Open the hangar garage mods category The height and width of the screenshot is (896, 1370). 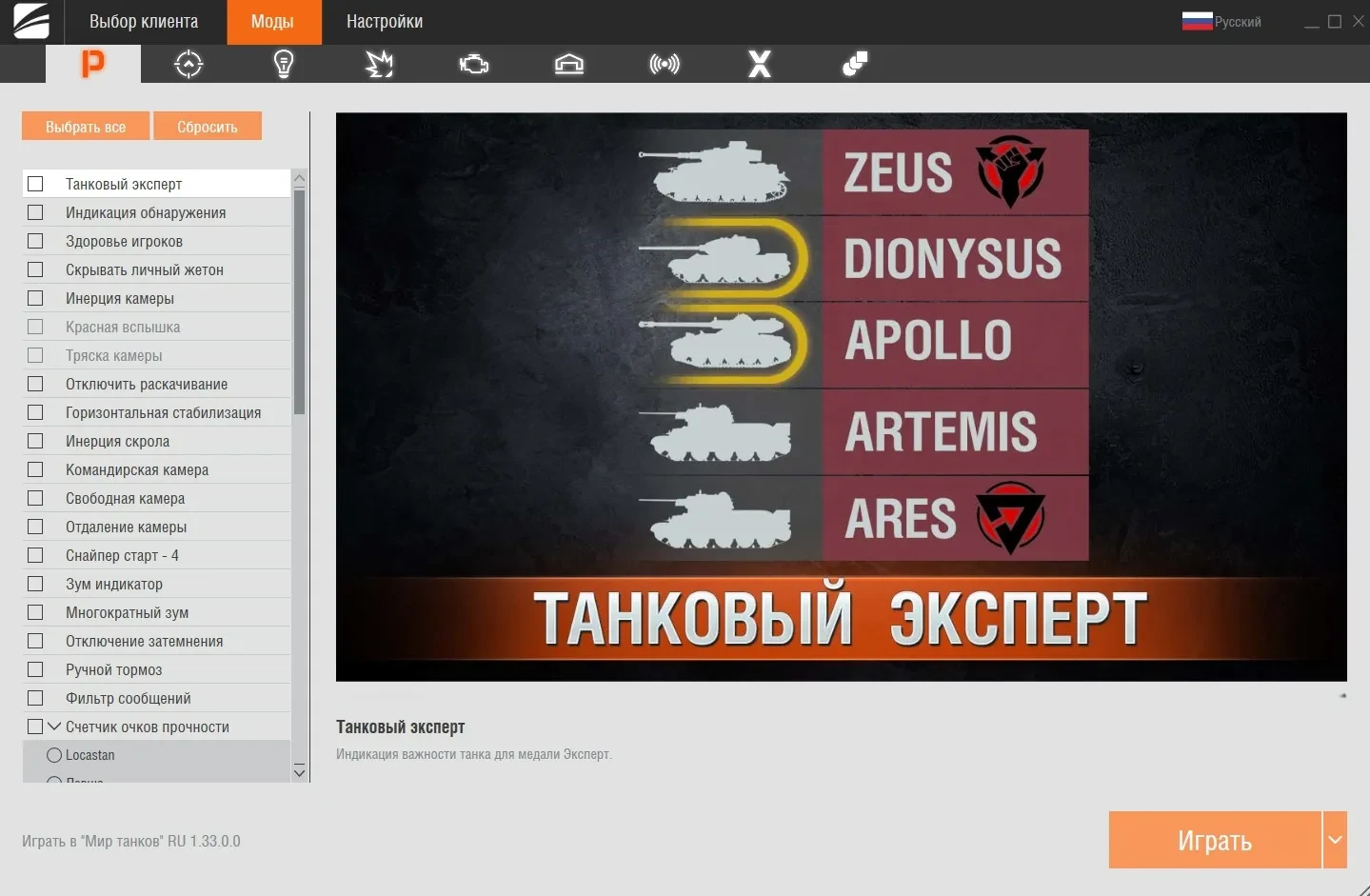569,64
